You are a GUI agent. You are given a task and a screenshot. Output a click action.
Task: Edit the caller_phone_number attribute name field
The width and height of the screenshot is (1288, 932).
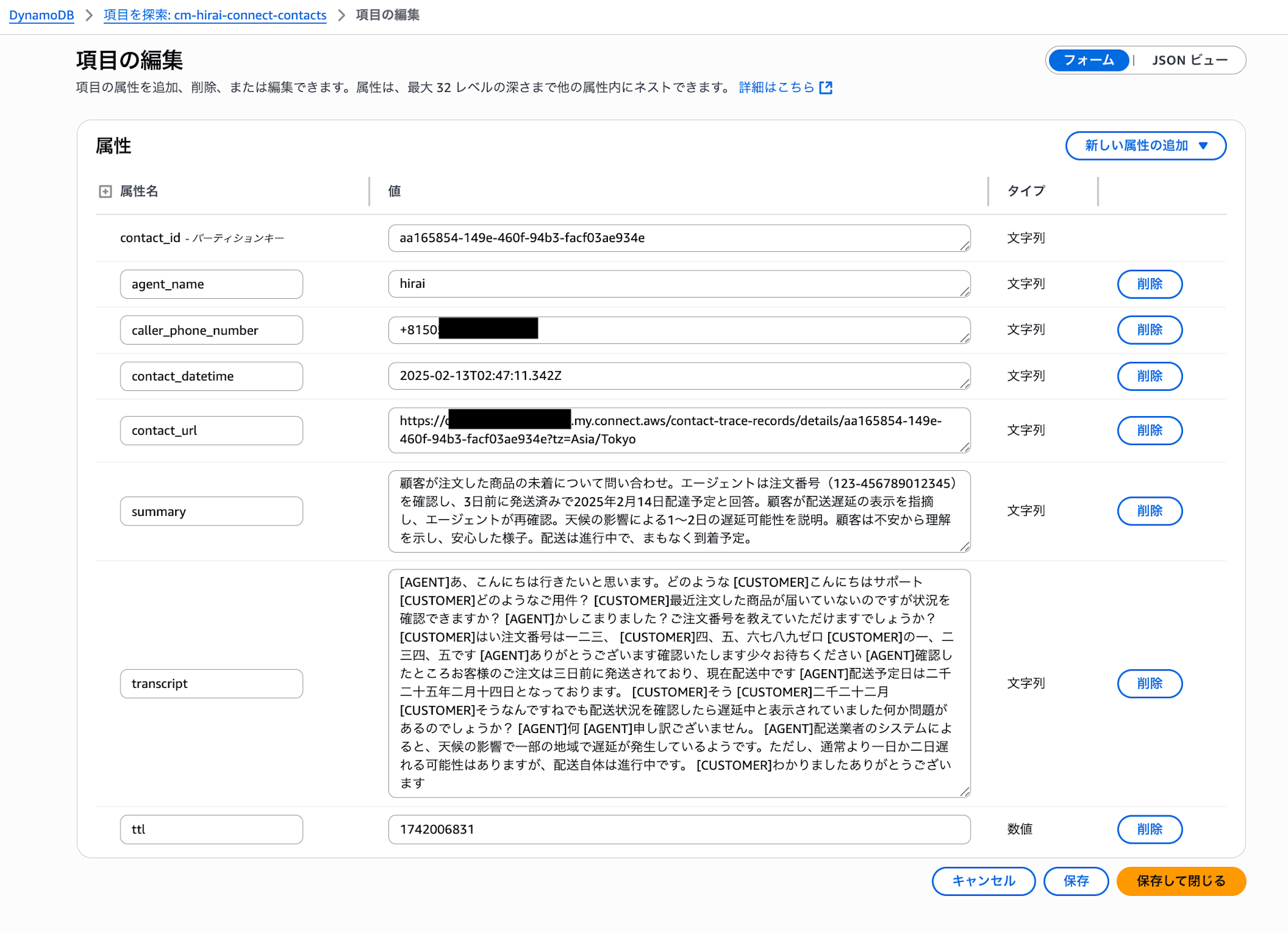211,330
